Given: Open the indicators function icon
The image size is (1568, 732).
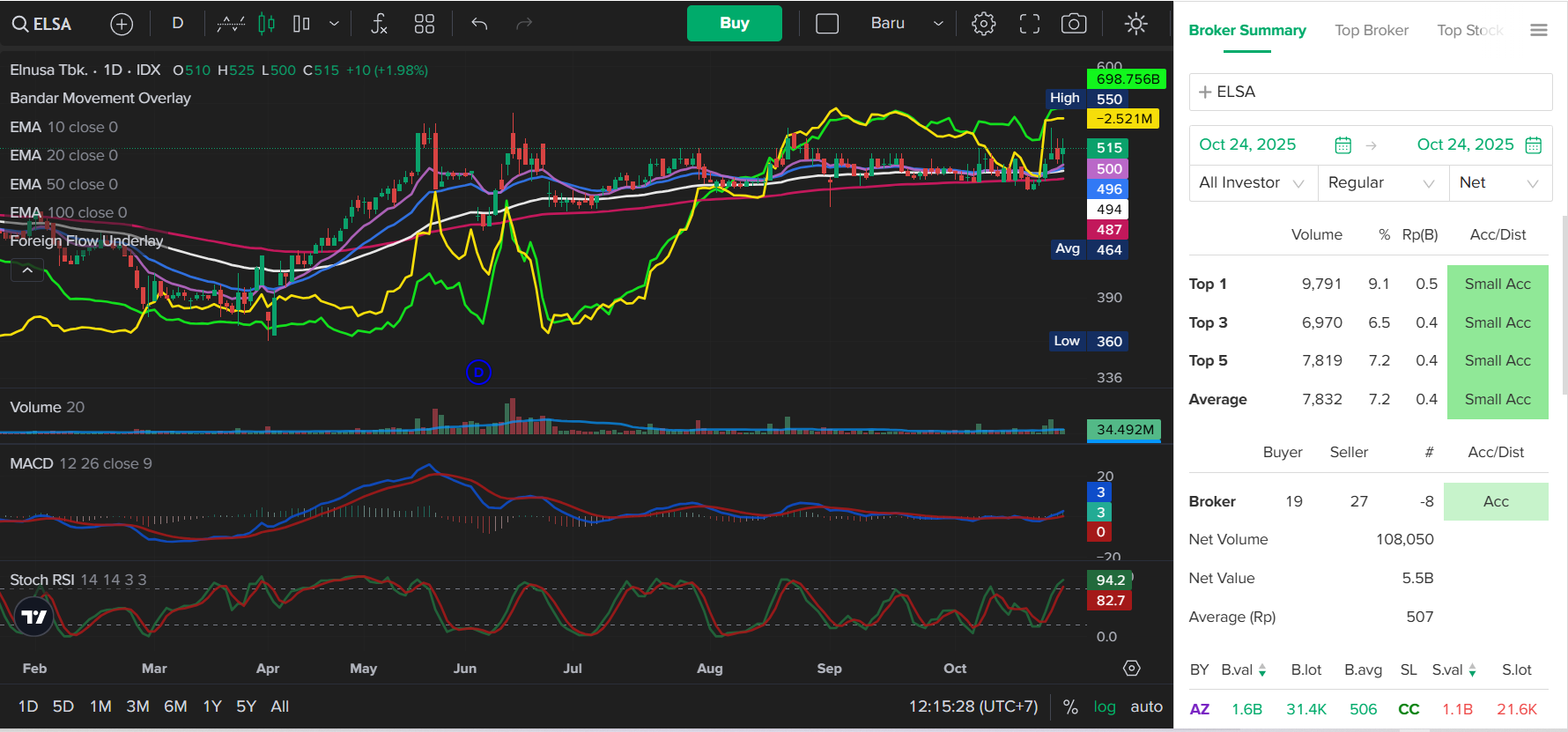Looking at the screenshot, I should tap(379, 24).
